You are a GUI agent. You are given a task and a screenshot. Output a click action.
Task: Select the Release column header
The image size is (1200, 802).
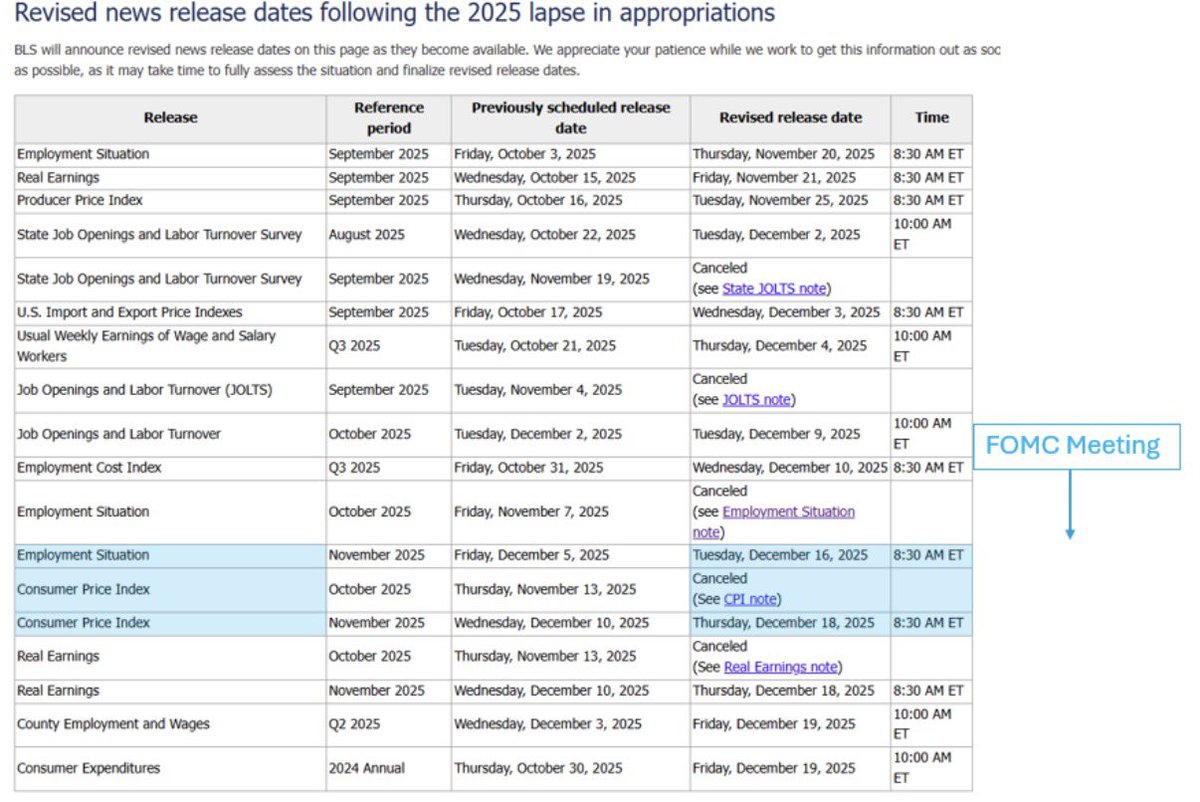tap(169, 118)
